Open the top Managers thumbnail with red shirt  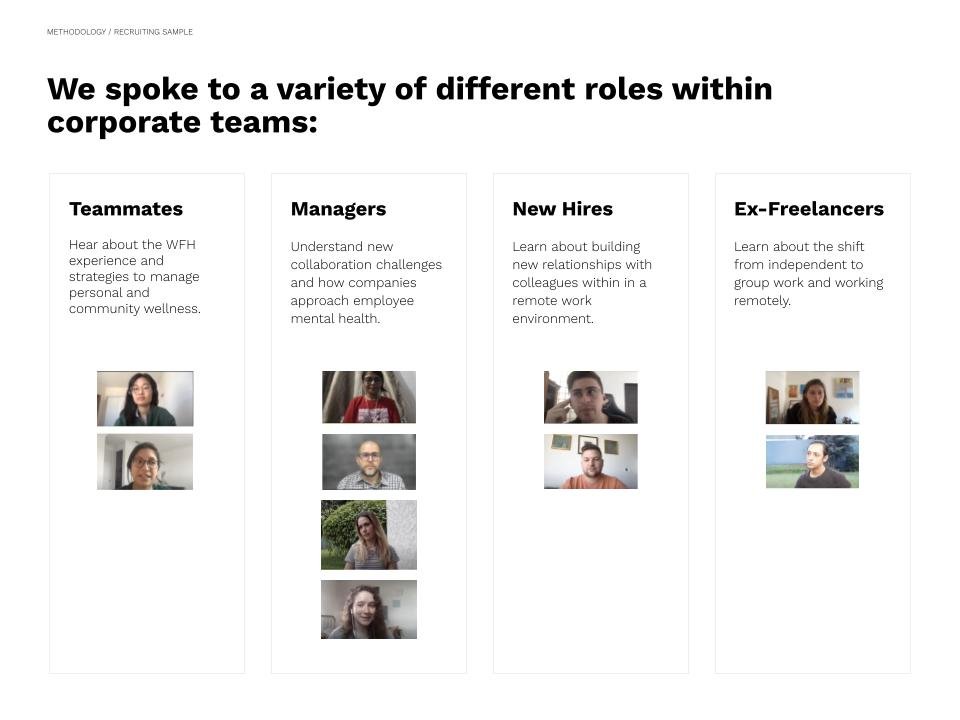369,397
